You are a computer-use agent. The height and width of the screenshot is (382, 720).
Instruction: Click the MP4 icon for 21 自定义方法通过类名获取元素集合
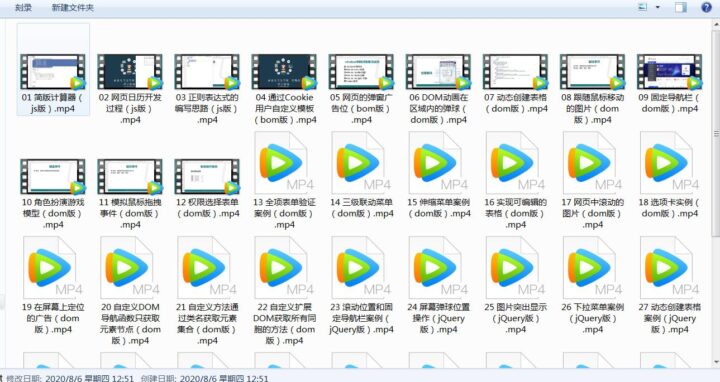click(207, 268)
